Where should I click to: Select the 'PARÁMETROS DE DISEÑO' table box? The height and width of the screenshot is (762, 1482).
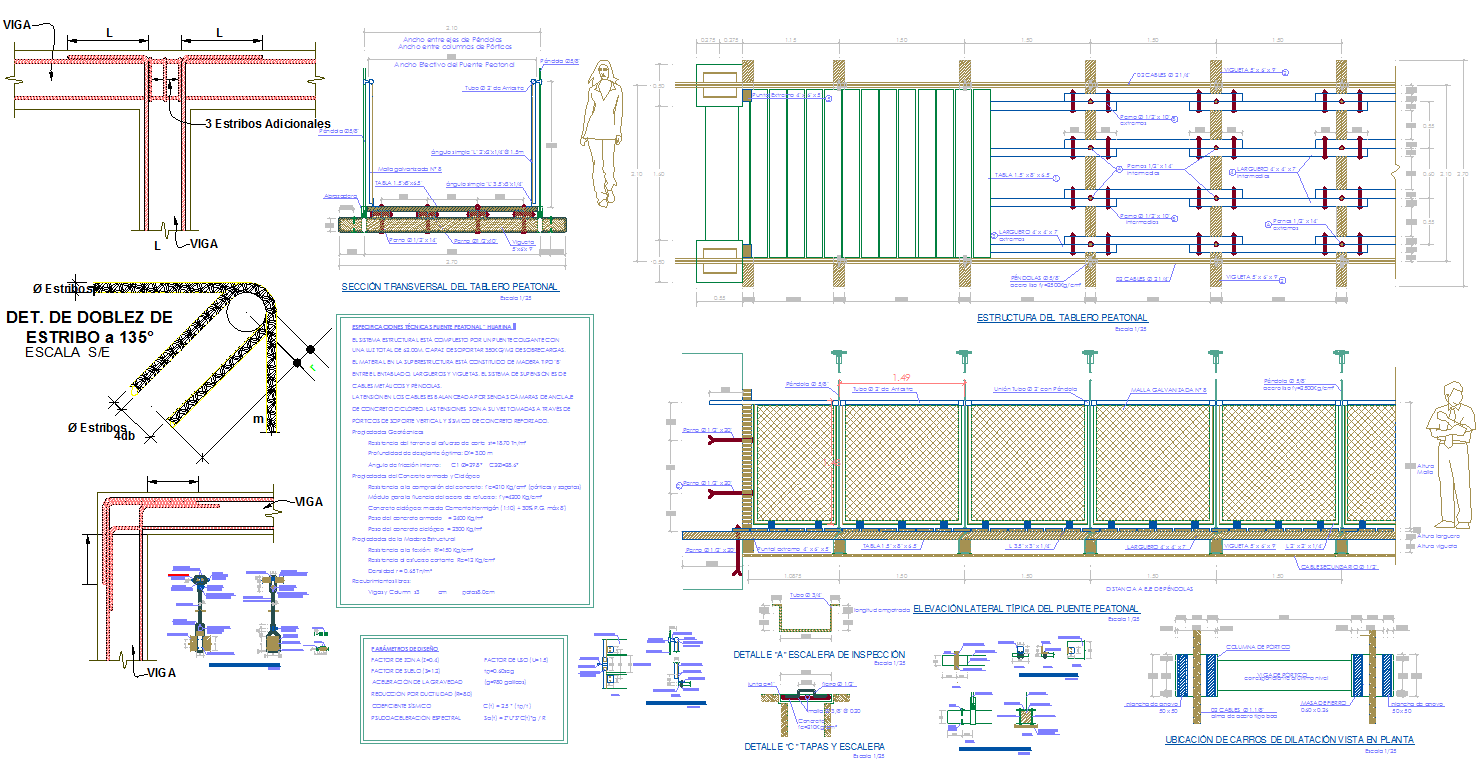tap(464, 690)
